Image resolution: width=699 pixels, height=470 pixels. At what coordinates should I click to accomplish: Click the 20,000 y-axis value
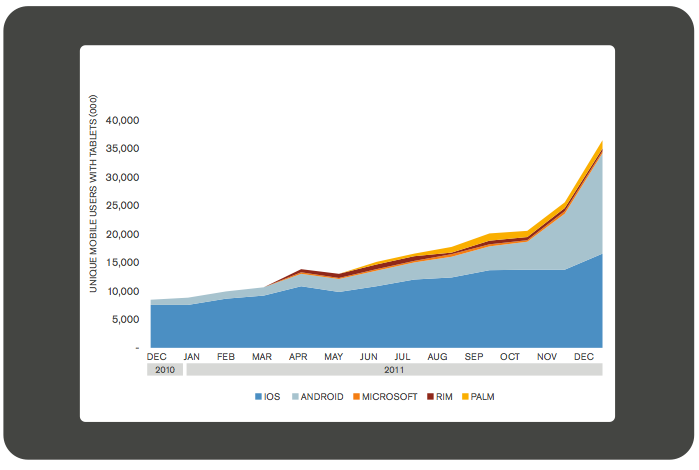point(122,234)
